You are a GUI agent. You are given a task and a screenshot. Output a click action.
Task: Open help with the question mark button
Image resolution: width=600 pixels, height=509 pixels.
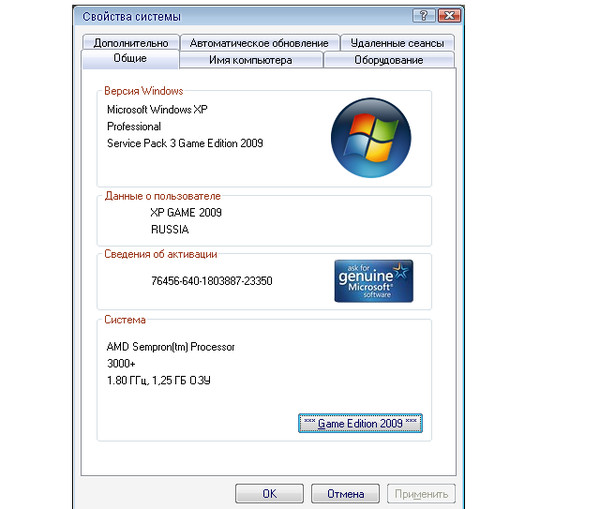click(424, 16)
